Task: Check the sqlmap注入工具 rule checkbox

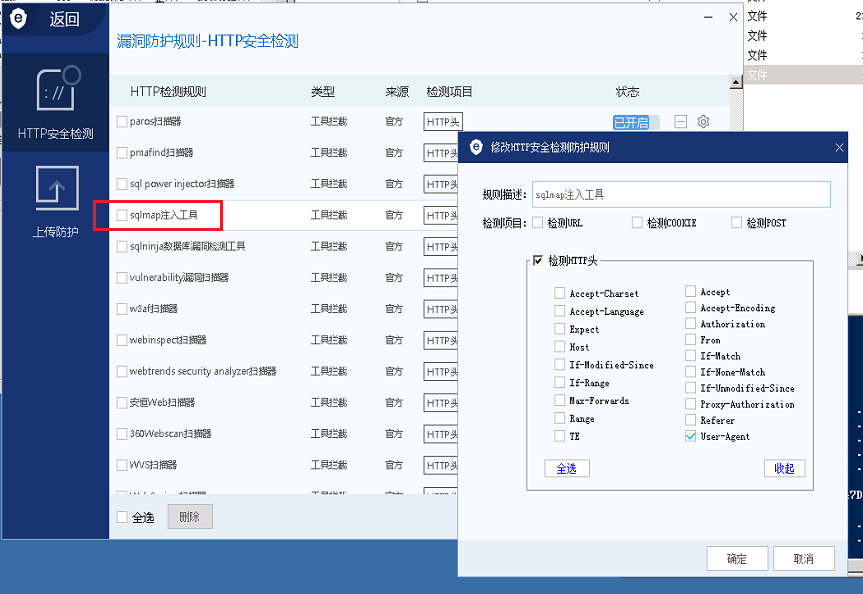Action: point(122,215)
